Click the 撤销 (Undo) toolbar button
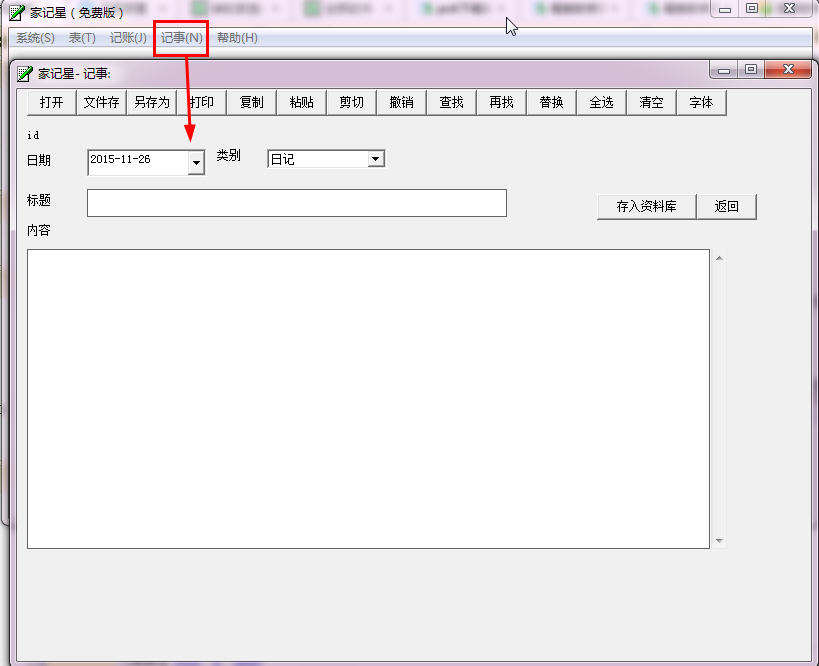The image size is (819, 666). pyautogui.click(x=402, y=102)
